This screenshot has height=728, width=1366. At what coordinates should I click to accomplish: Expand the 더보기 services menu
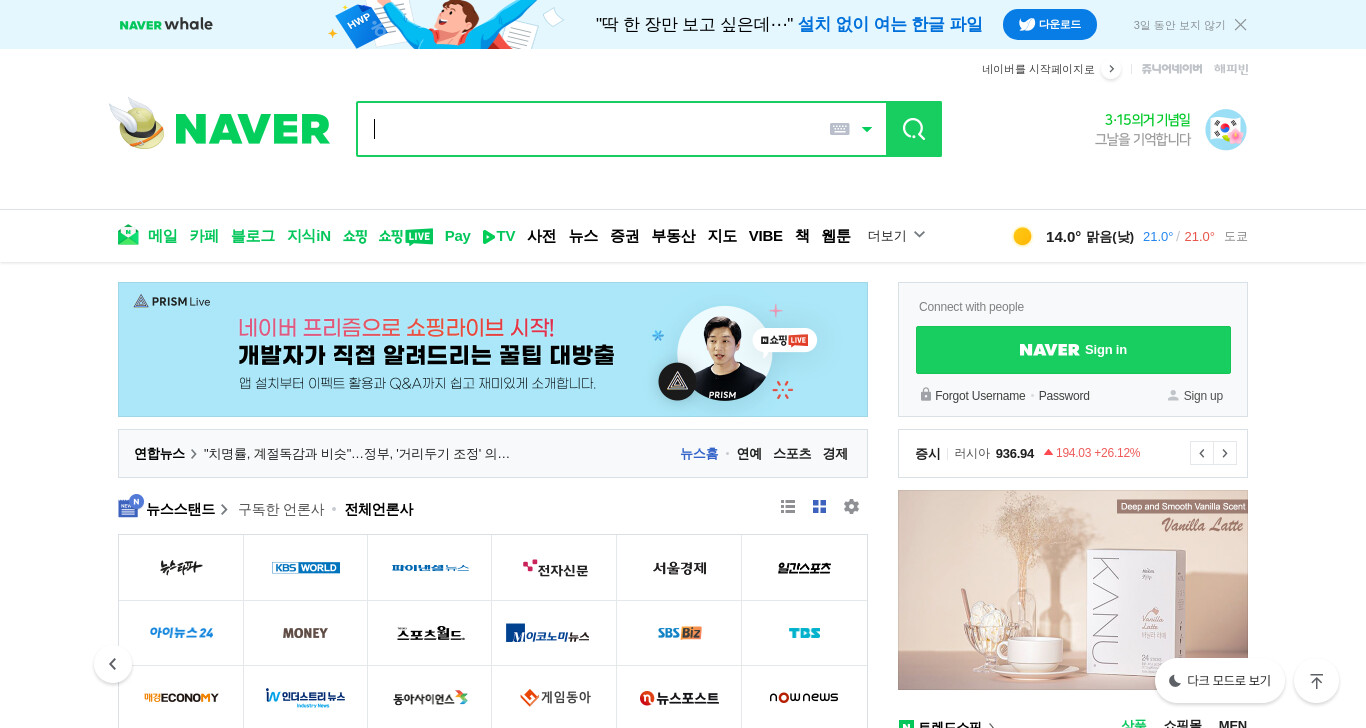pos(897,236)
